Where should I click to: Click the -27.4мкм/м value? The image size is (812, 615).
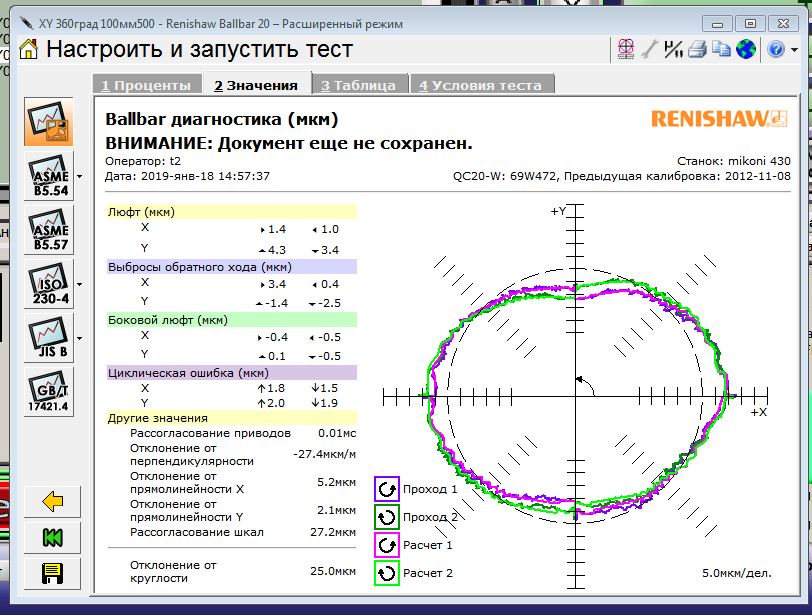tap(324, 454)
